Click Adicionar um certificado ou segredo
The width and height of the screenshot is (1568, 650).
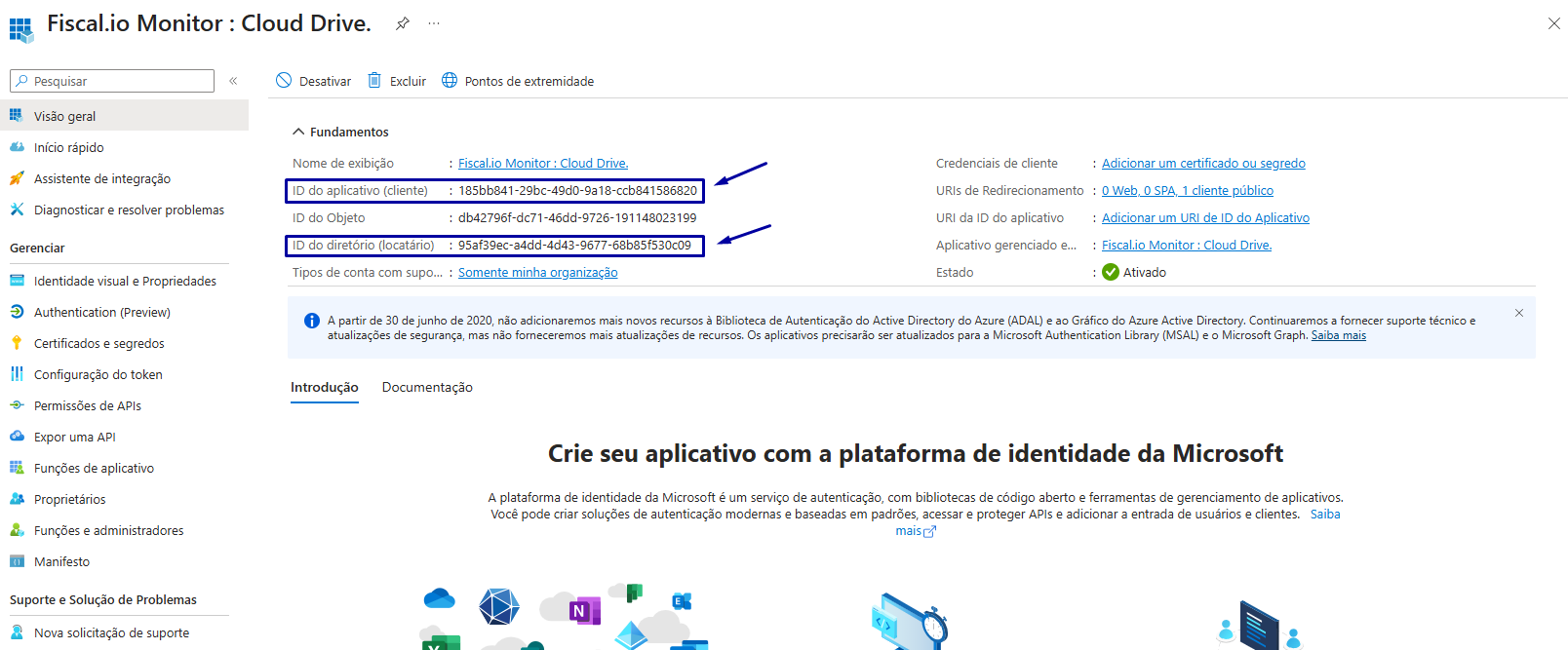point(1203,164)
